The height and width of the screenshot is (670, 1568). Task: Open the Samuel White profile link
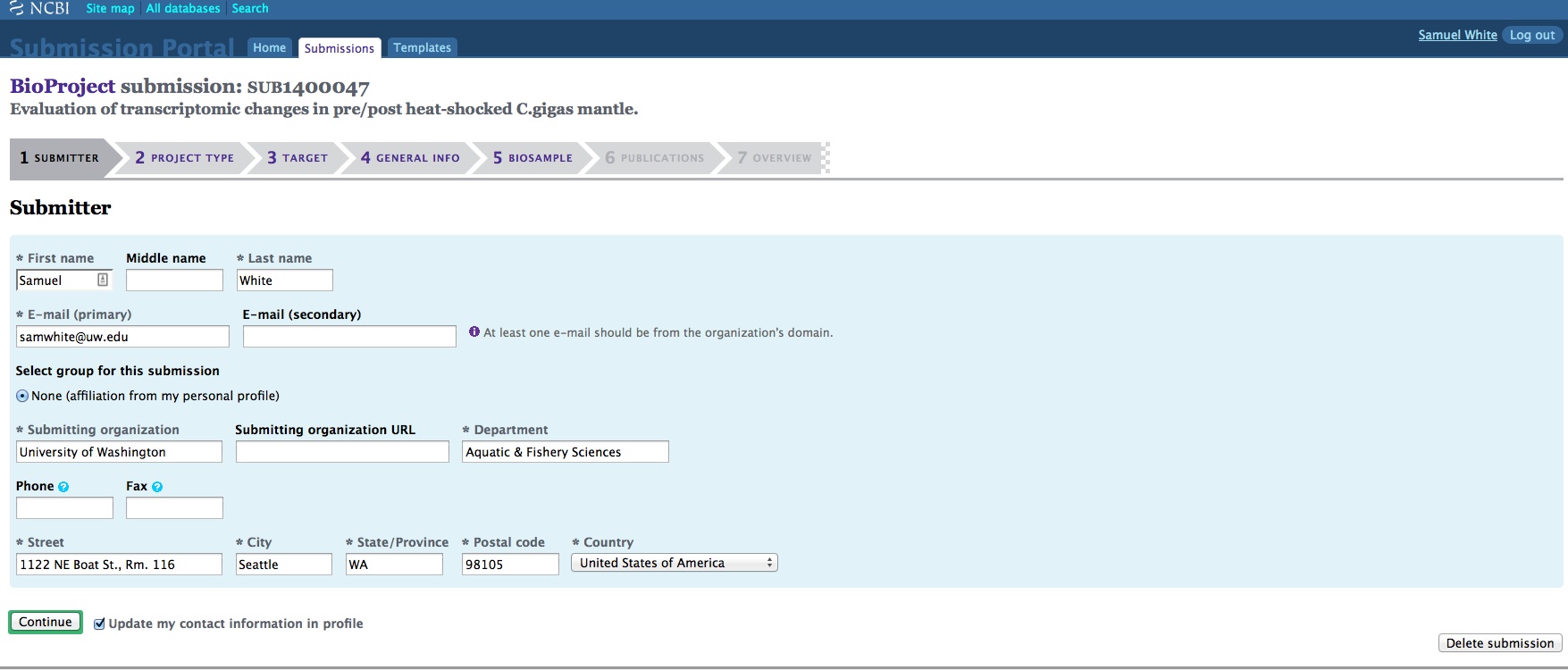pos(1457,35)
